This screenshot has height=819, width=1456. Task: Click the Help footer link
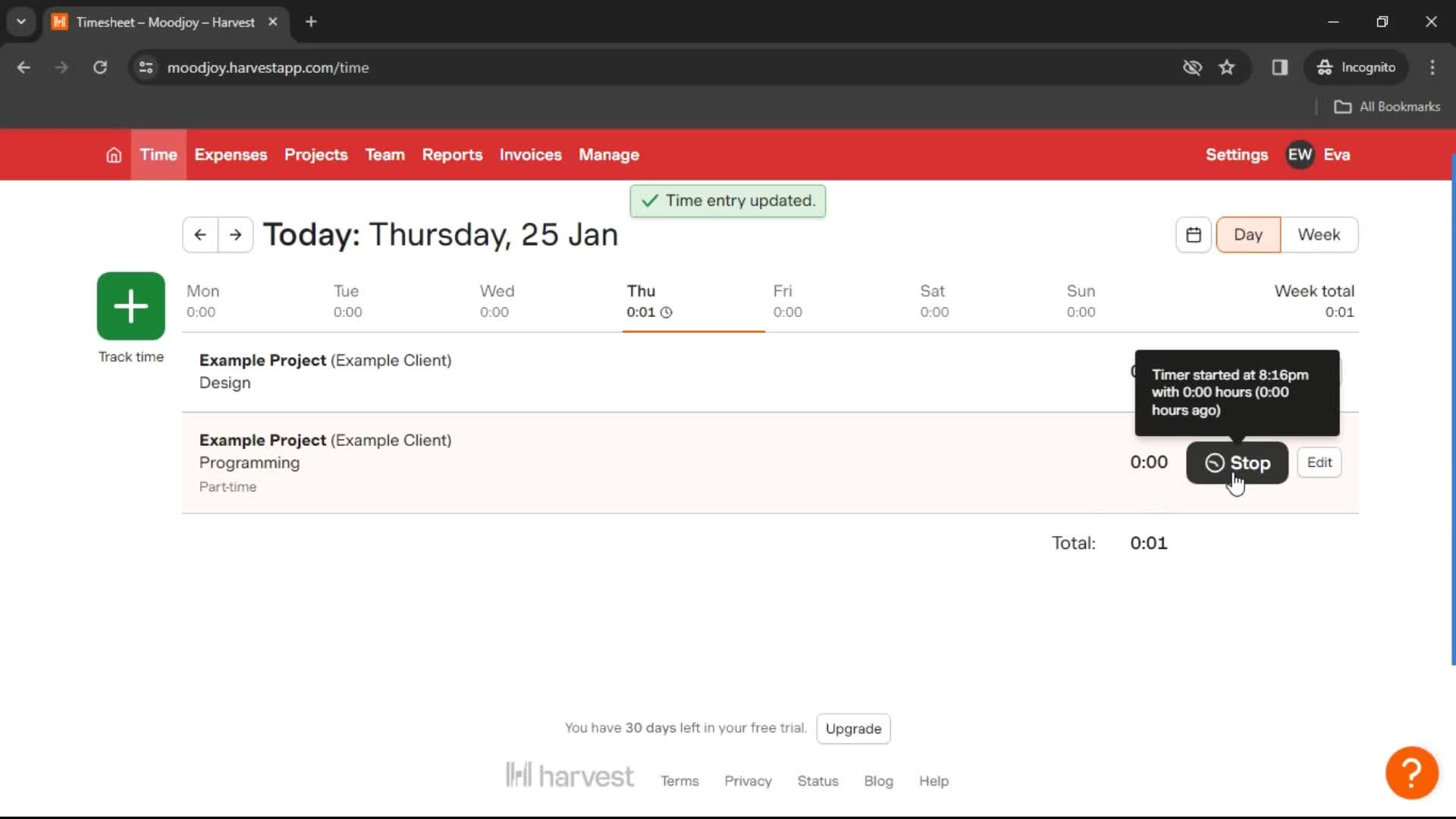(934, 780)
